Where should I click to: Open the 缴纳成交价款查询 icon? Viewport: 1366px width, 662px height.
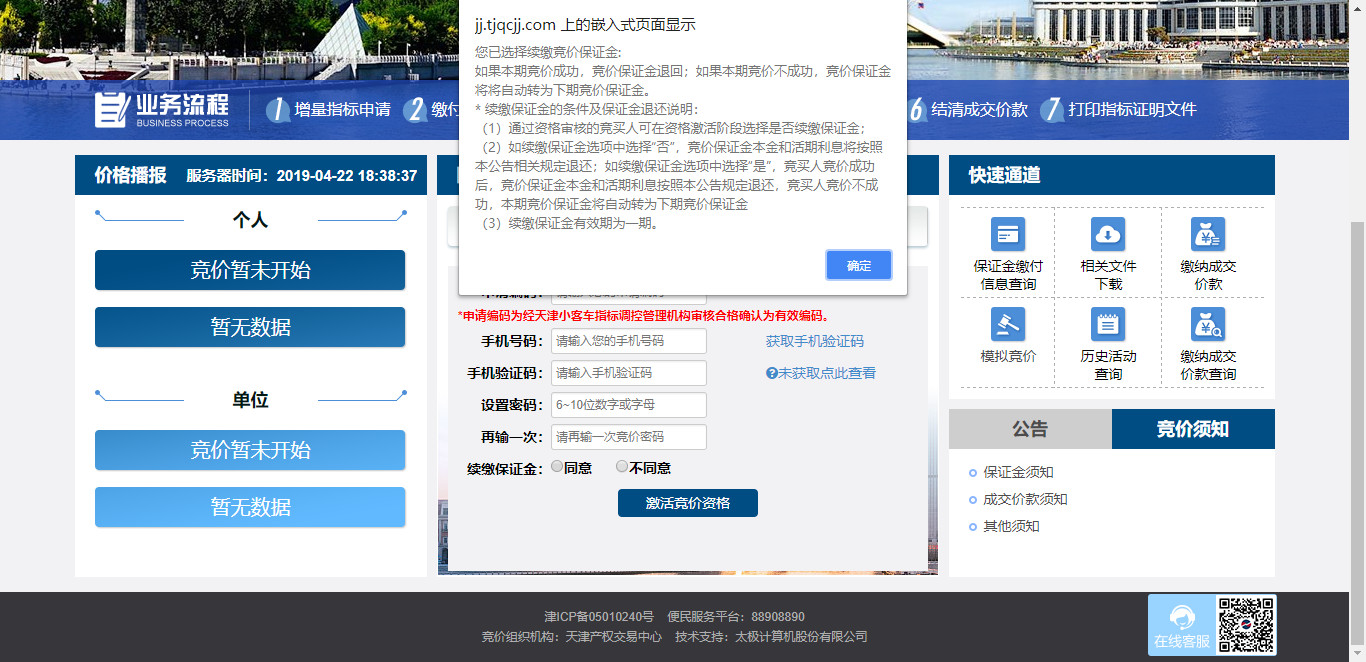1207,325
